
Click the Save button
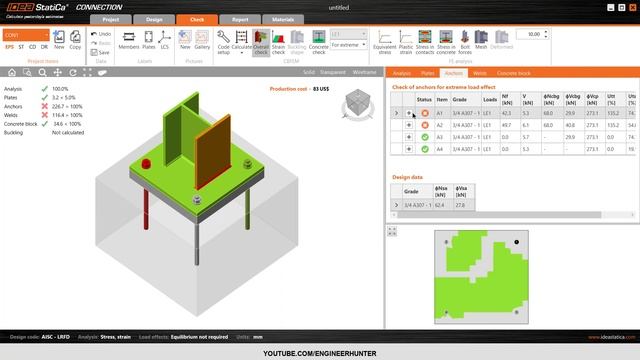[100, 53]
